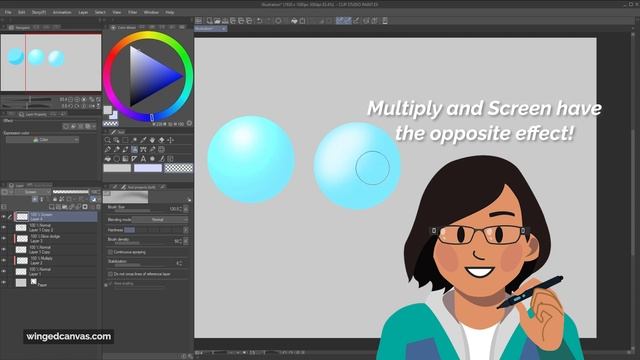This screenshot has width=640, height=360.
Task: Open color wheel settings circle icon
Action: coord(189,123)
